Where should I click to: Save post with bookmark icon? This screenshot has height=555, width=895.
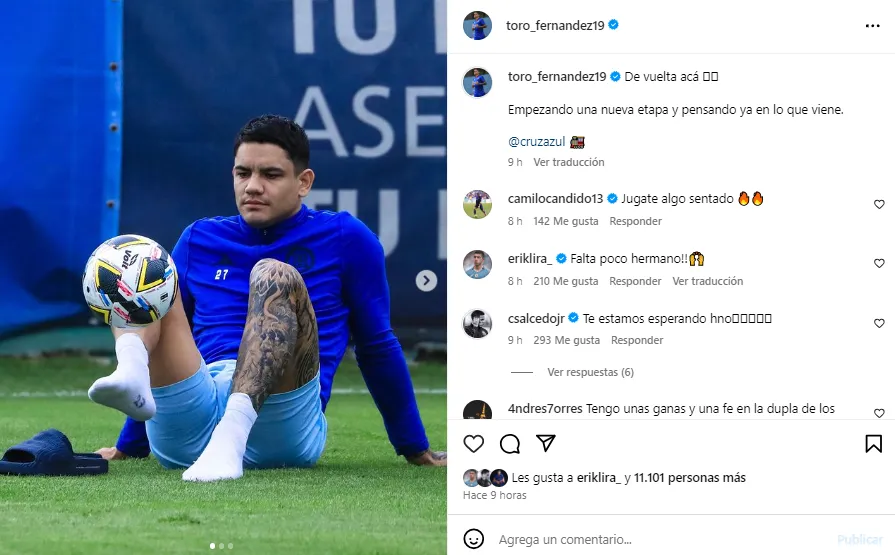(x=873, y=444)
